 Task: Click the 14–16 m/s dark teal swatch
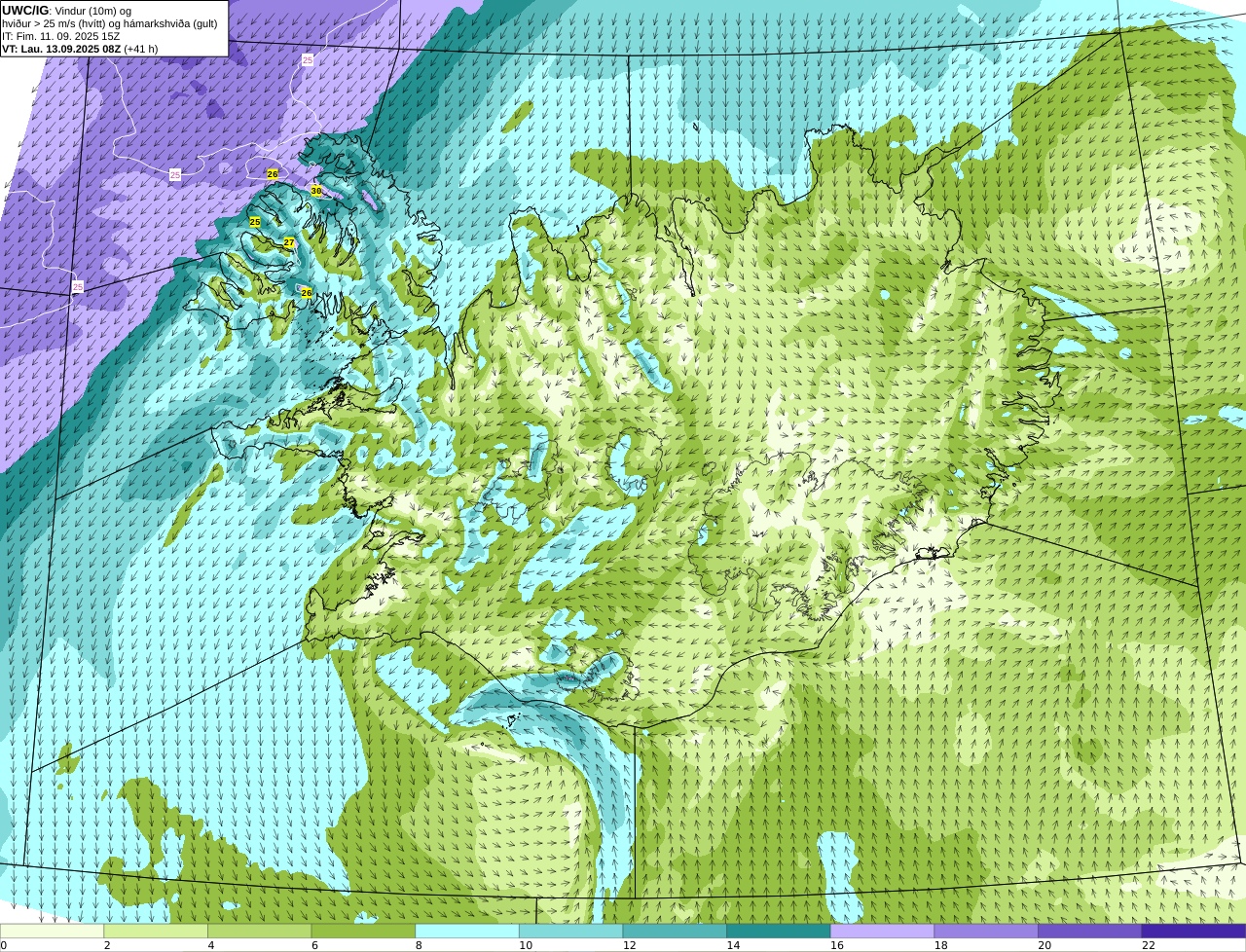click(779, 931)
